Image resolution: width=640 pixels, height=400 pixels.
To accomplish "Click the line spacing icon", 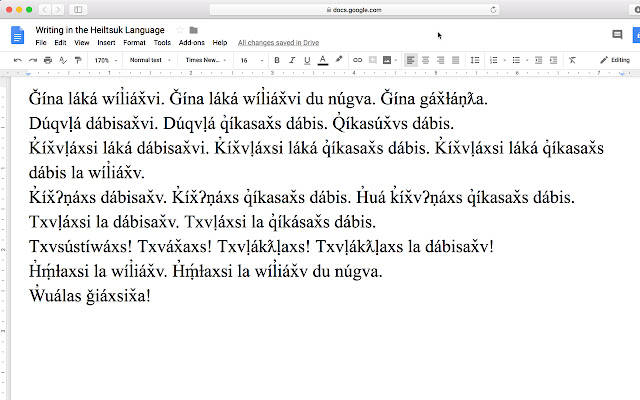I will click(x=475, y=60).
